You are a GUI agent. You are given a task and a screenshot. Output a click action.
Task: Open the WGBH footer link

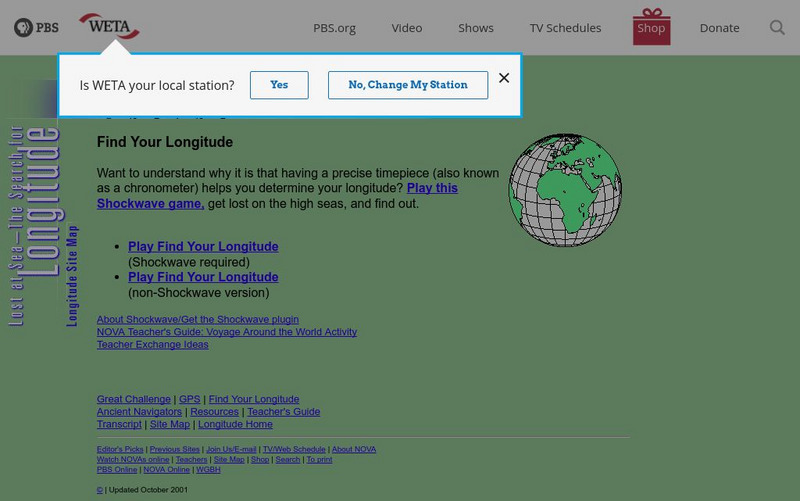click(208, 470)
